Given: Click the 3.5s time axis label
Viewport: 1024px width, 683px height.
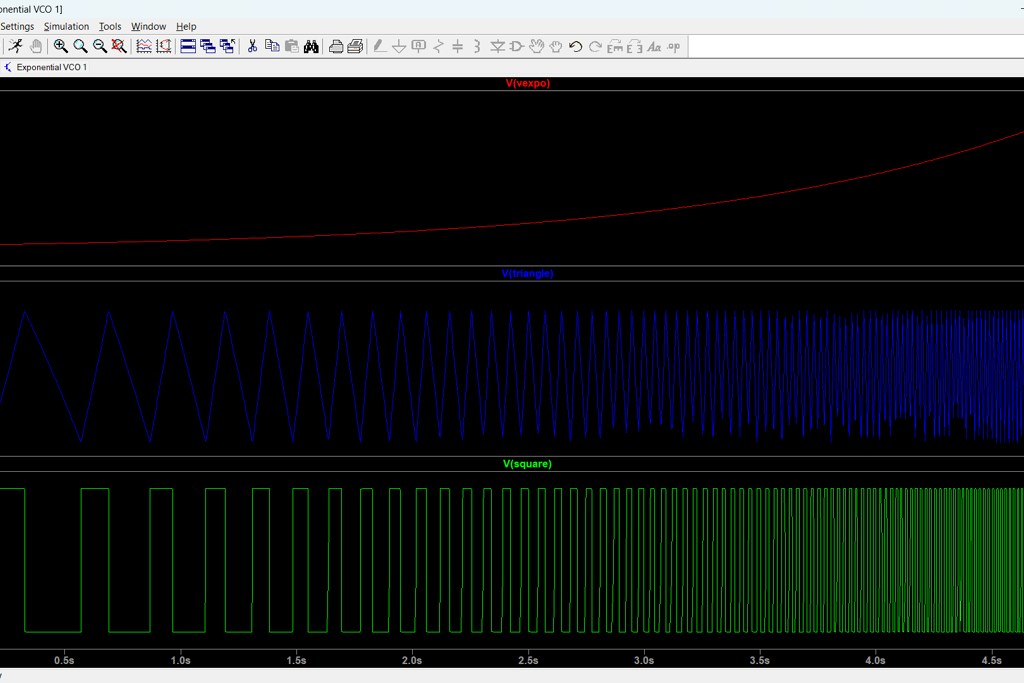Looking at the screenshot, I should click(759, 660).
